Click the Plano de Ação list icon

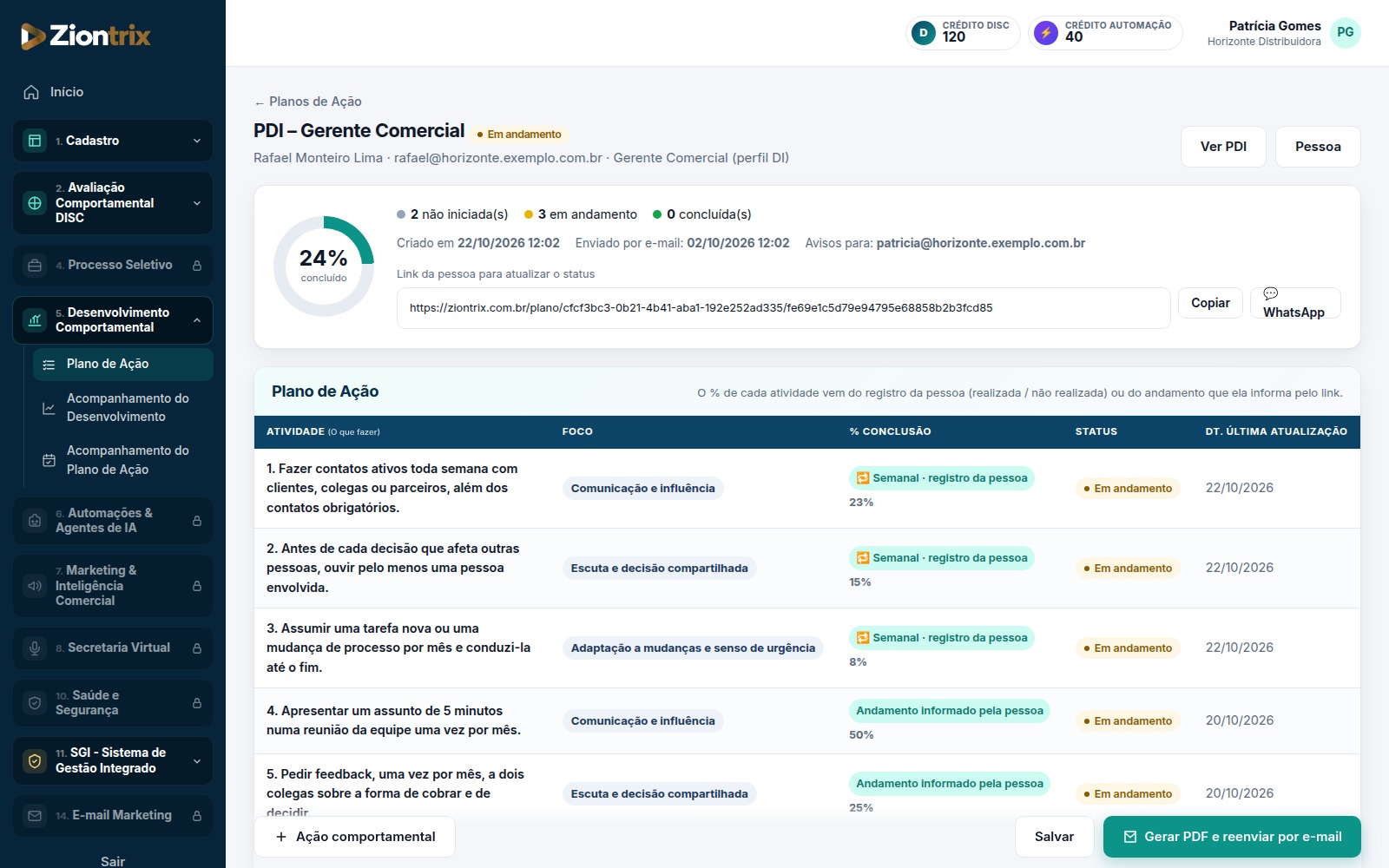pos(49,365)
